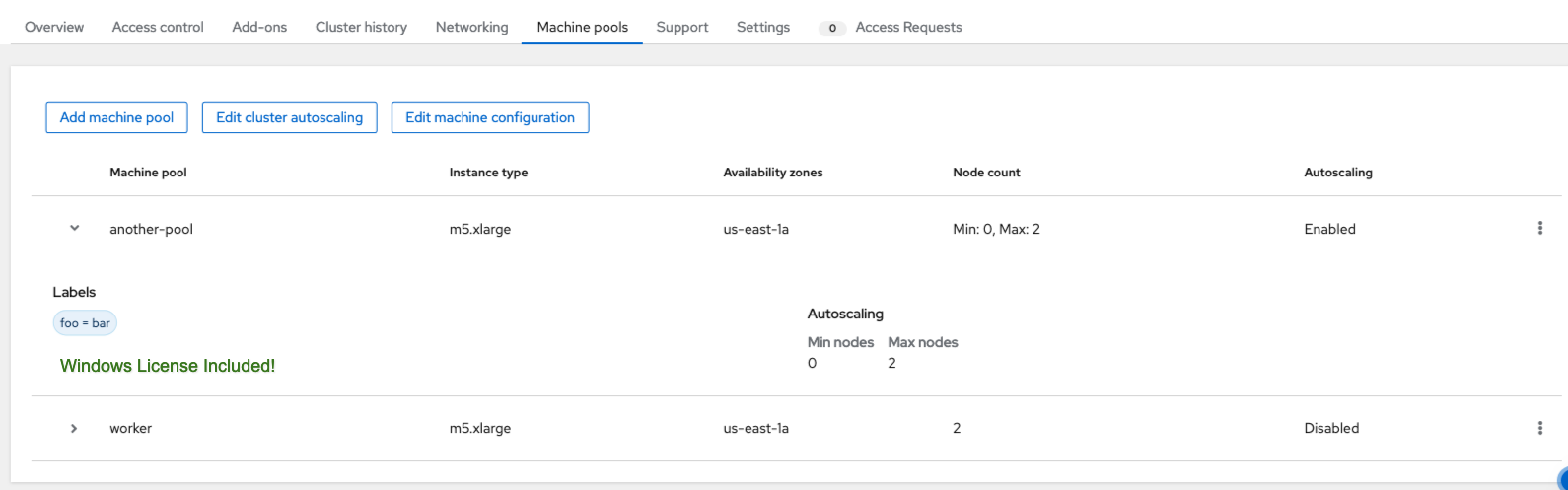The width and height of the screenshot is (1568, 490).
Task: Select the Machine pools tab
Action: (x=582, y=27)
